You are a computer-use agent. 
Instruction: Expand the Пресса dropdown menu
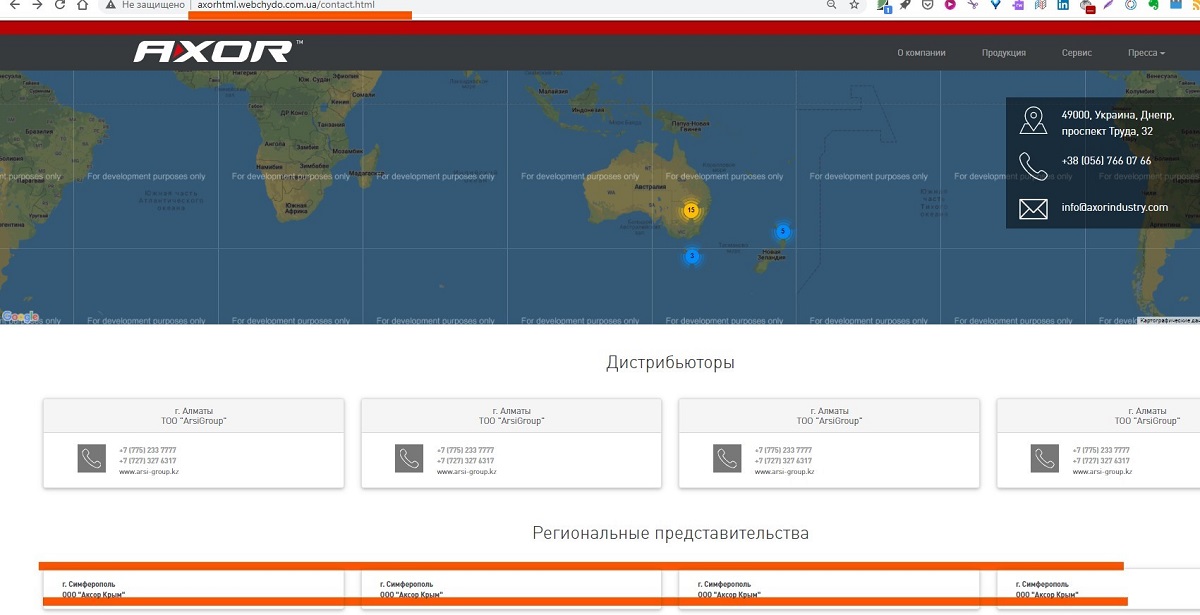[x=1146, y=53]
